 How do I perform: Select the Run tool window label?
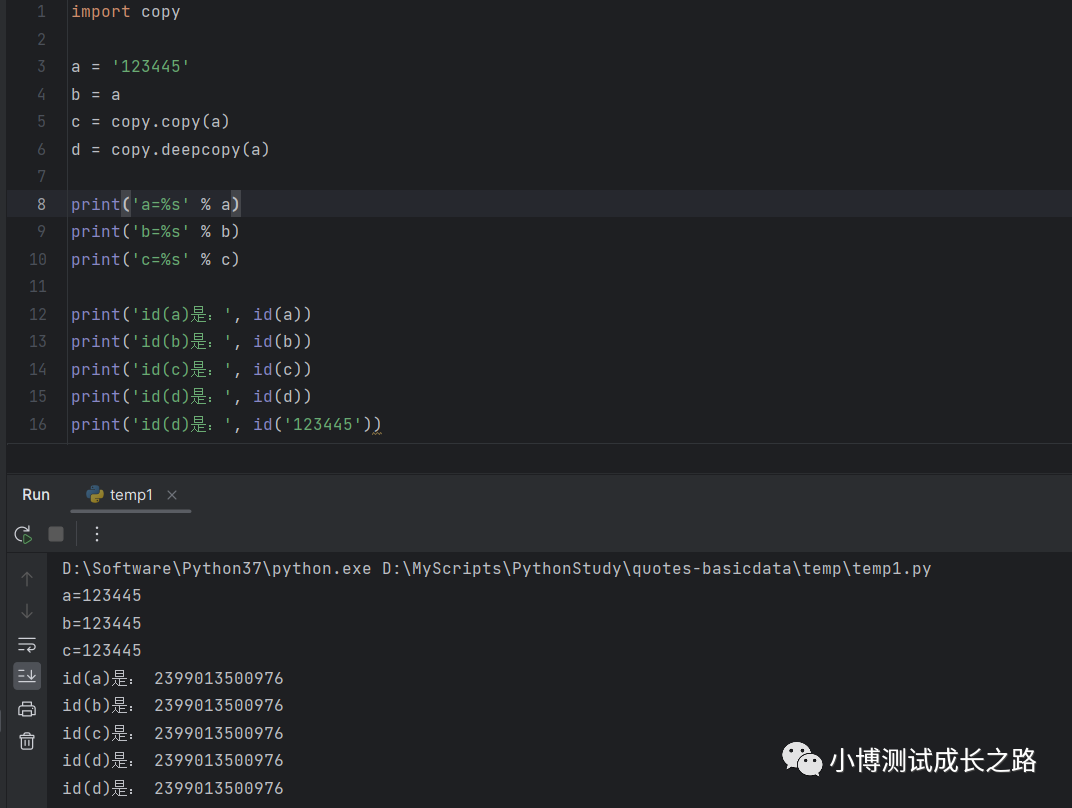36,495
